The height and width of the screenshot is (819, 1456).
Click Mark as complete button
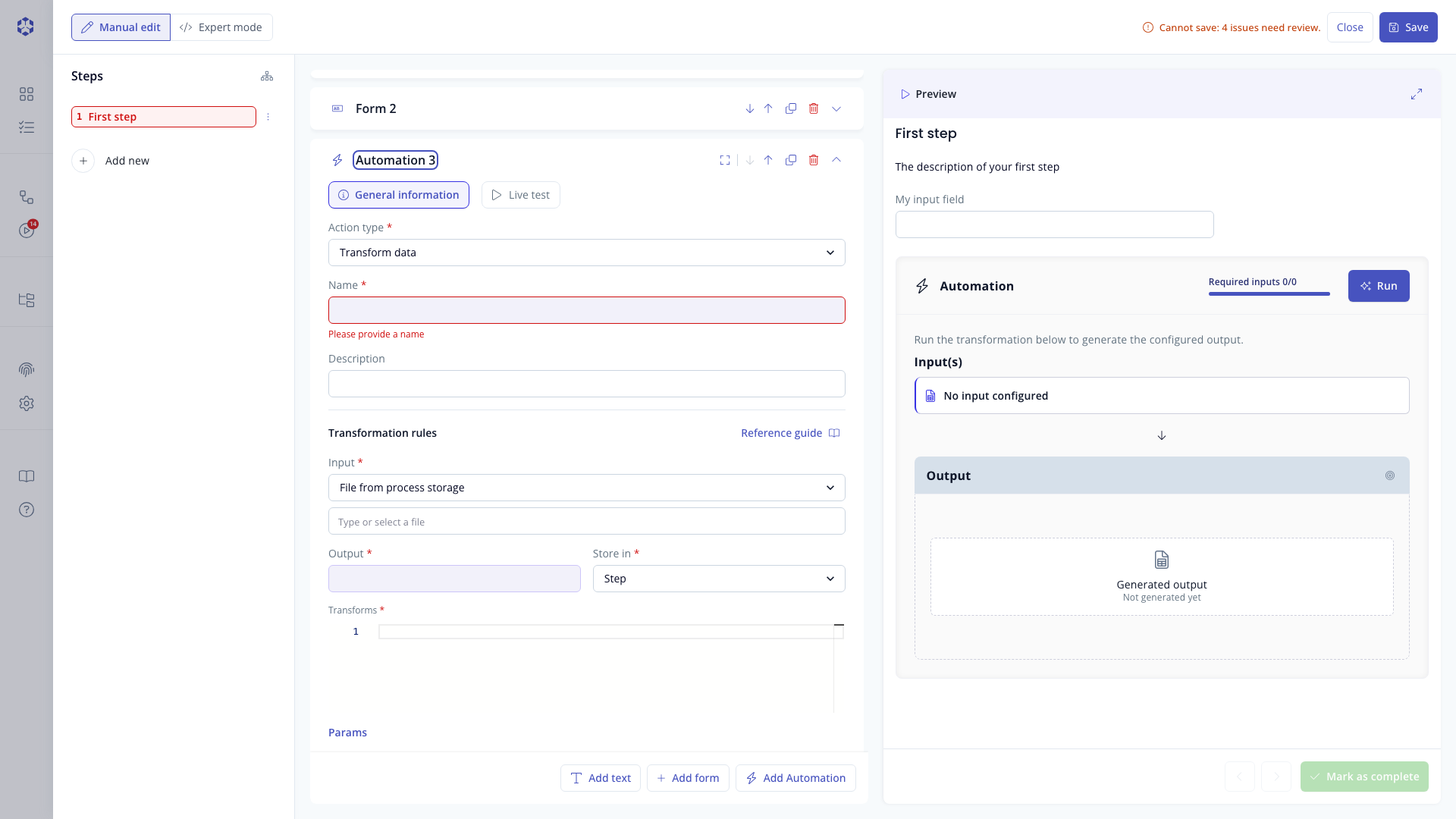point(1364,777)
